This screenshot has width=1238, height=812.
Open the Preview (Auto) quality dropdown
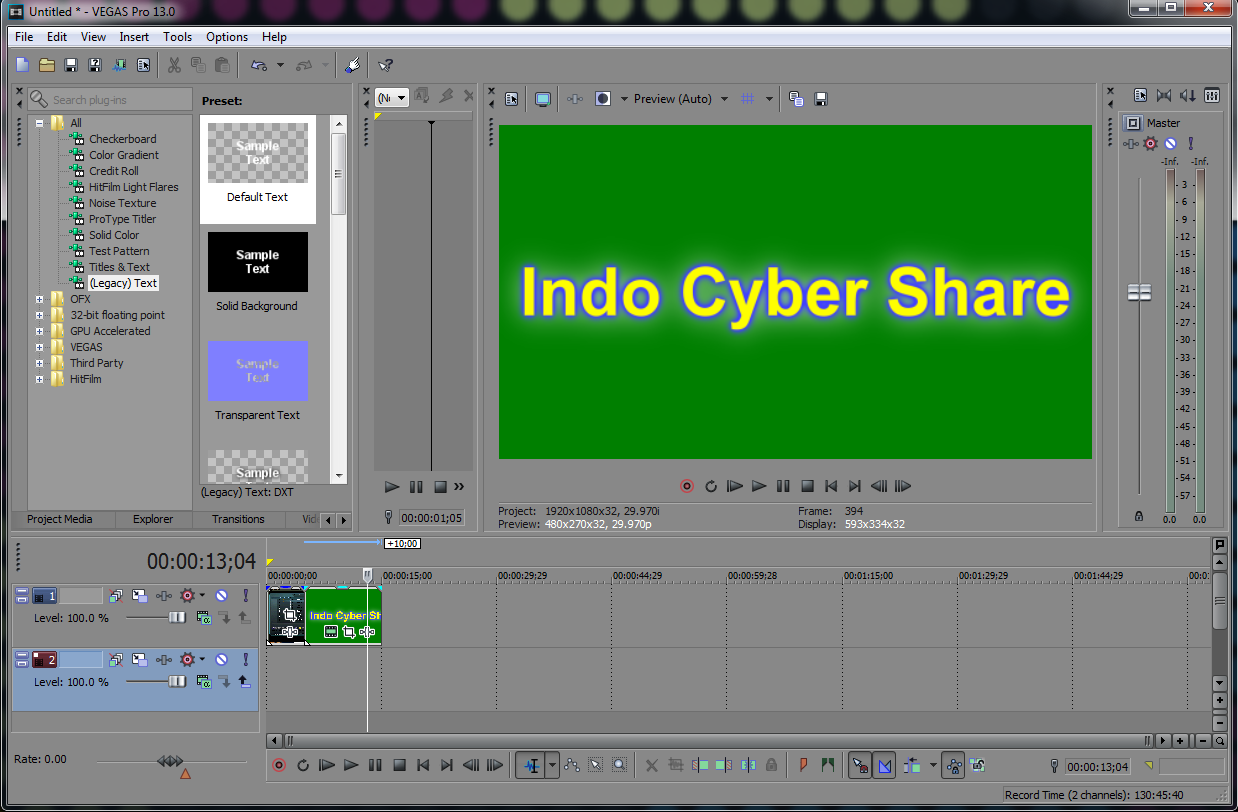(724, 99)
